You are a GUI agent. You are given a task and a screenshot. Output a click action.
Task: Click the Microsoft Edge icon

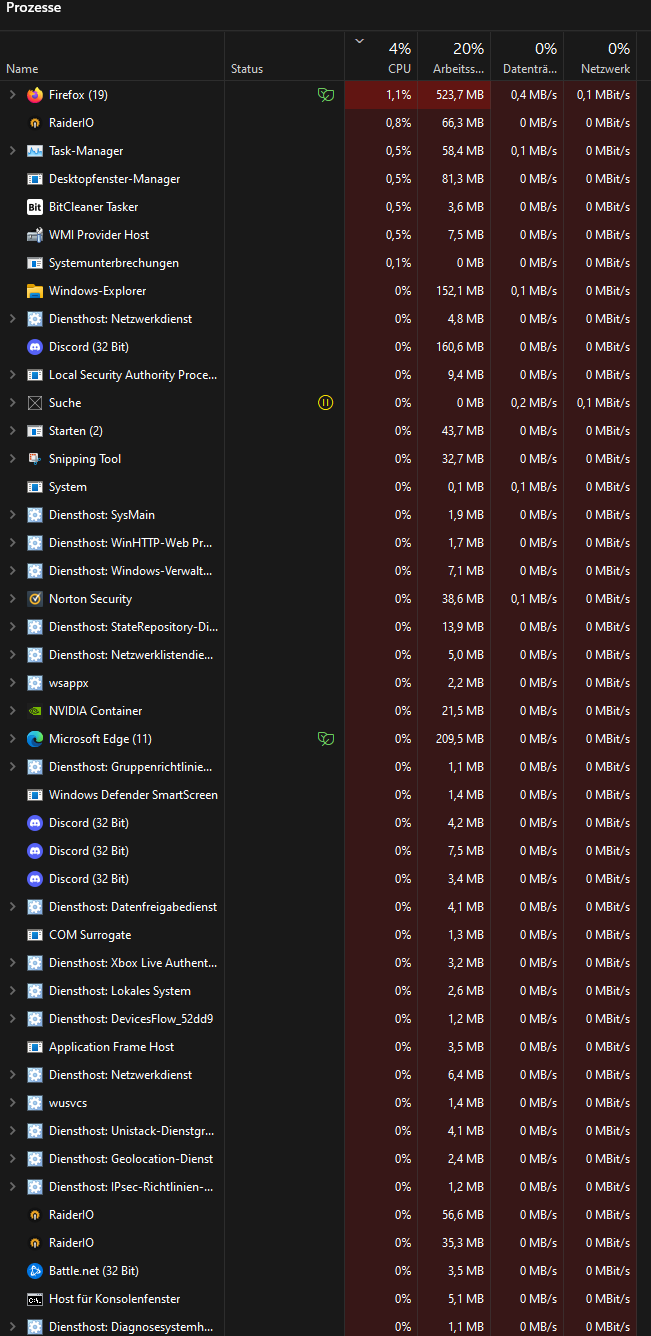pyautogui.click(x=35, y=739)
